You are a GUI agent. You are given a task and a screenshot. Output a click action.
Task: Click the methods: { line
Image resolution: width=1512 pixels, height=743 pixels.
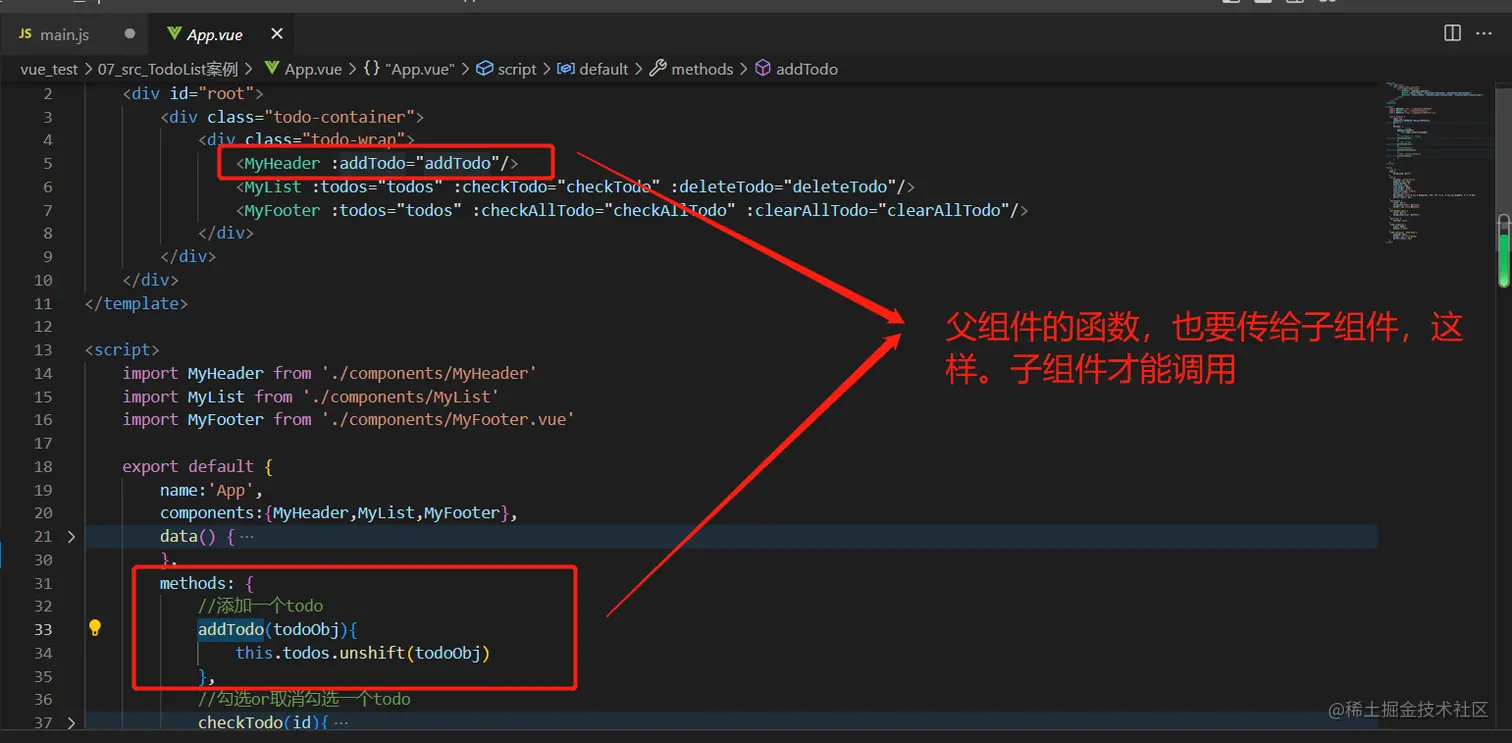click(207, 583)
